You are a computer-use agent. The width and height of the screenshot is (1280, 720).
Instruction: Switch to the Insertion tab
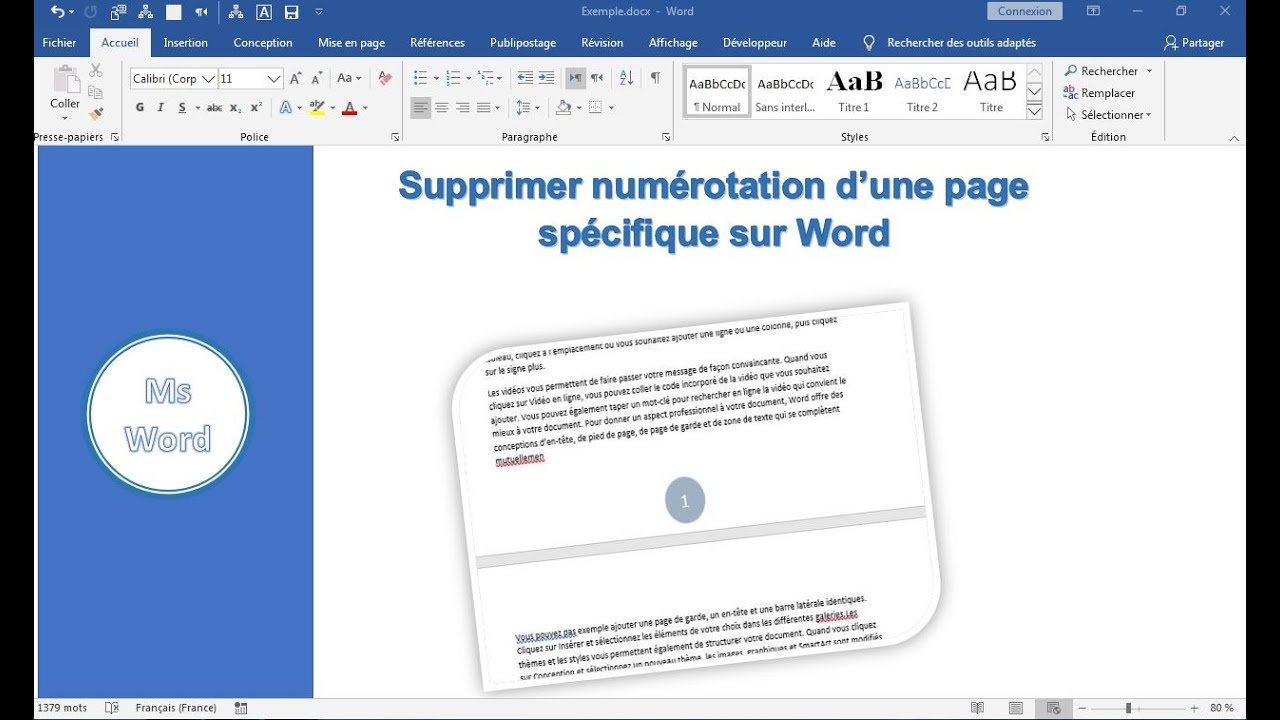(x=186, y=43)
